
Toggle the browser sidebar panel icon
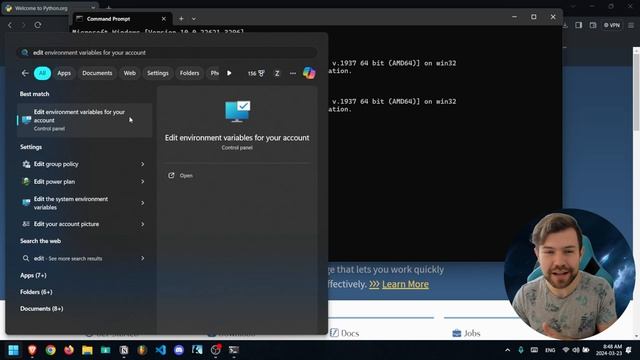[579, 25]
